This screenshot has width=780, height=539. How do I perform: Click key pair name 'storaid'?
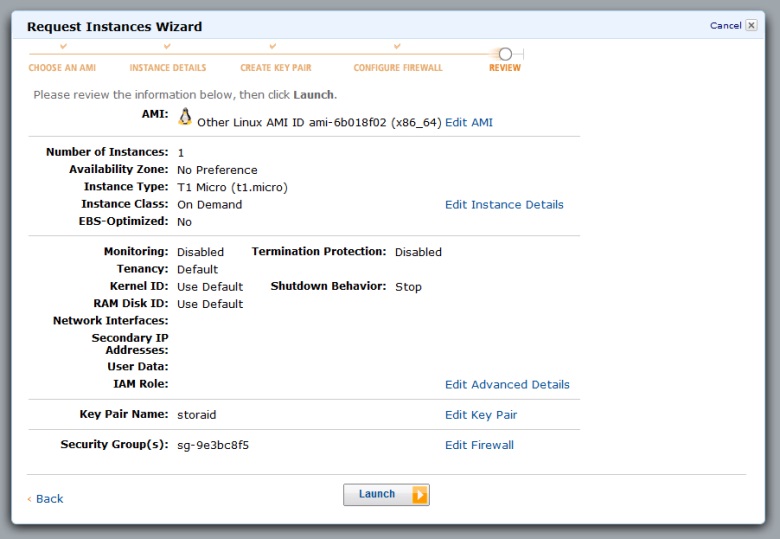click(196, 415)
